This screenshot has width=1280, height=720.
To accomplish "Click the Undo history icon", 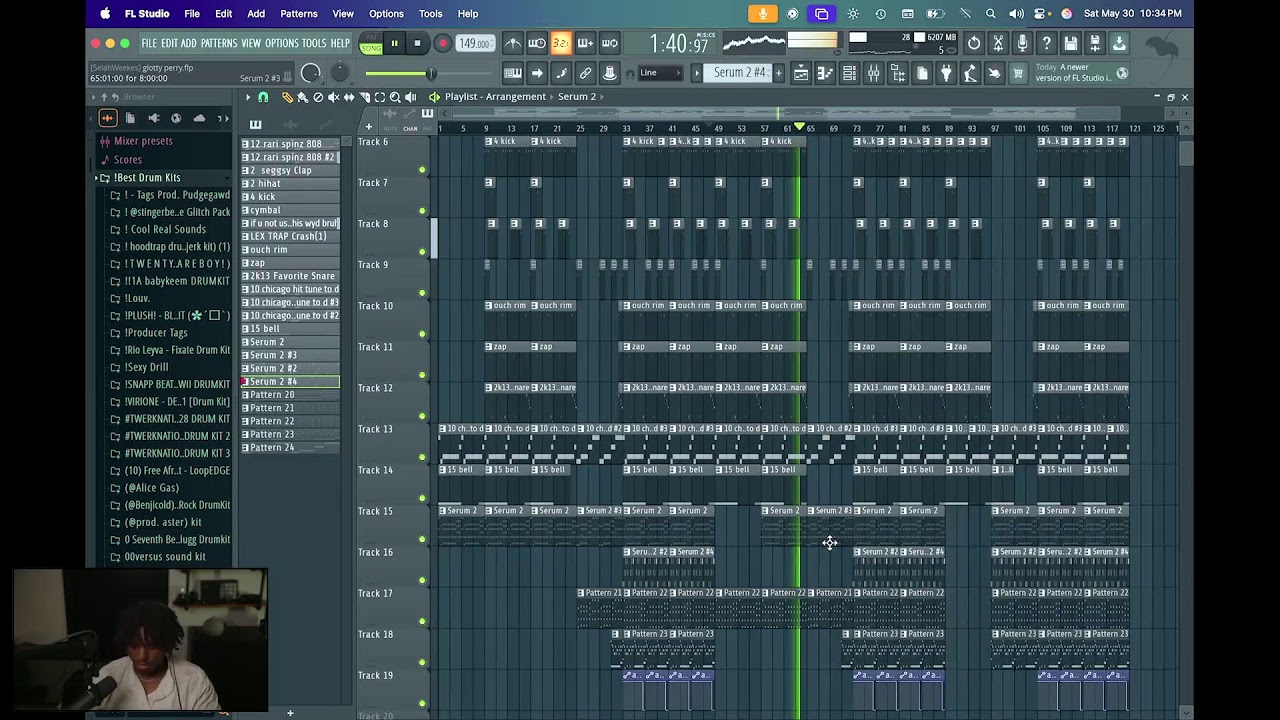I will point(974,43).
